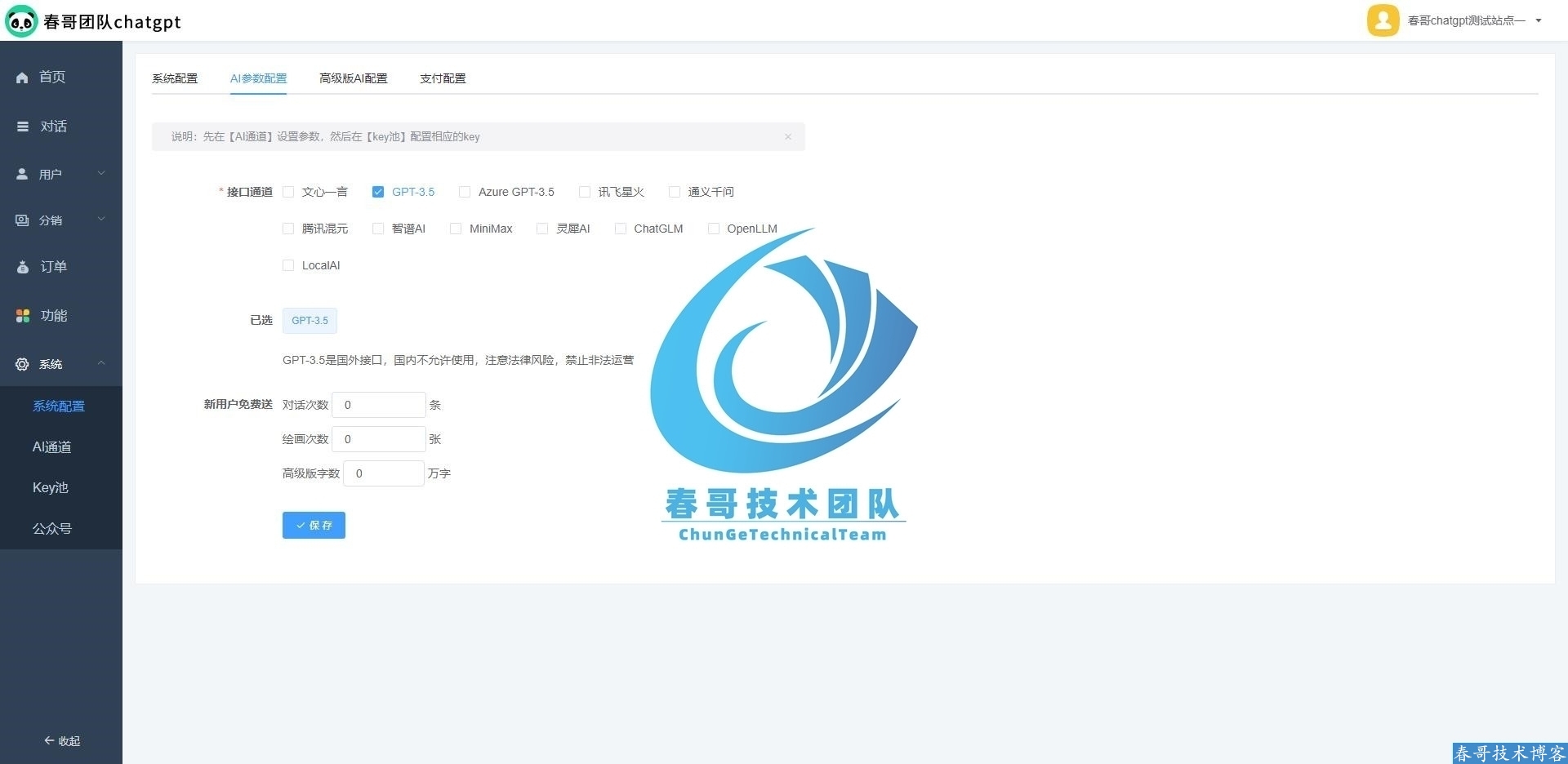Switch to the 高级版AI配置 tab
This screenshot has height=764, width=1568.
(353, 78)
